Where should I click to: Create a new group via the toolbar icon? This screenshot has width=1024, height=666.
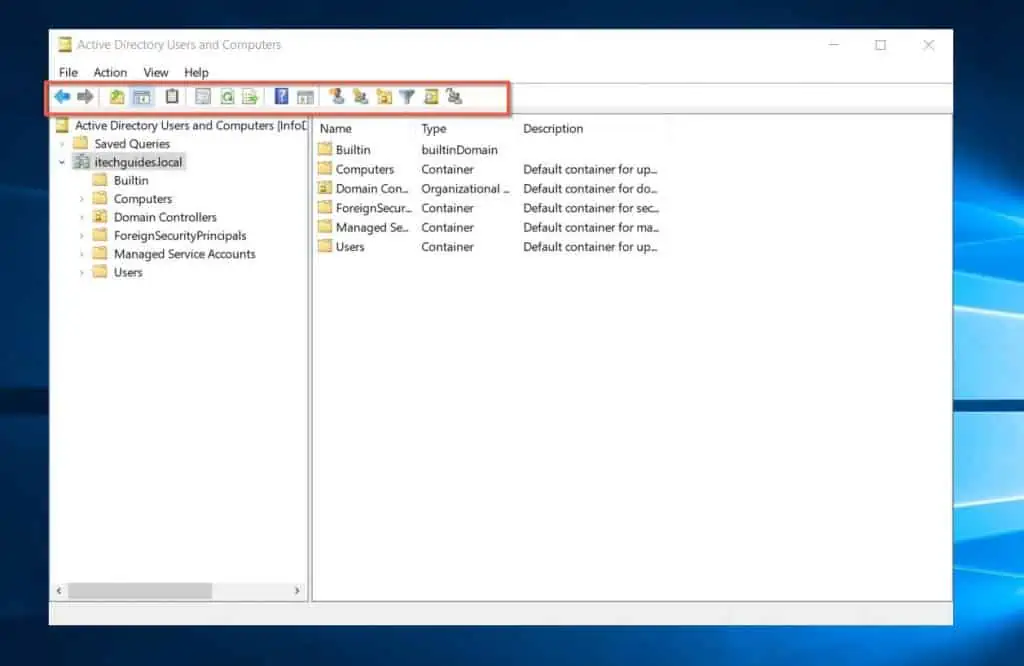[360, 97]
